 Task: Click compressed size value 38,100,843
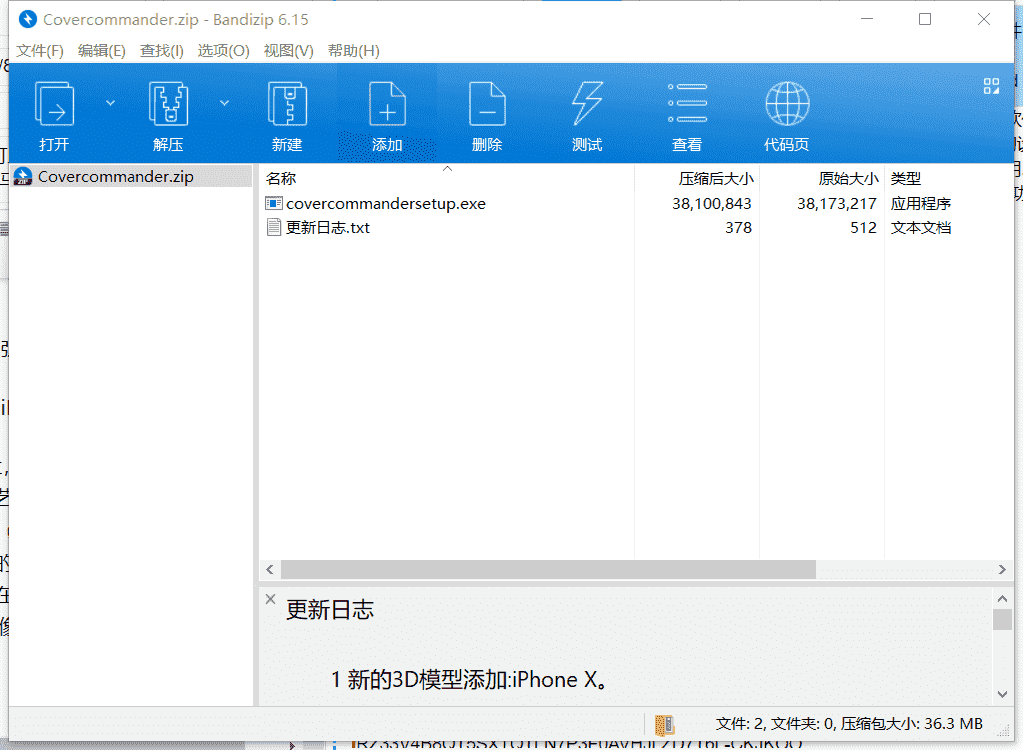tap(712, 203)
